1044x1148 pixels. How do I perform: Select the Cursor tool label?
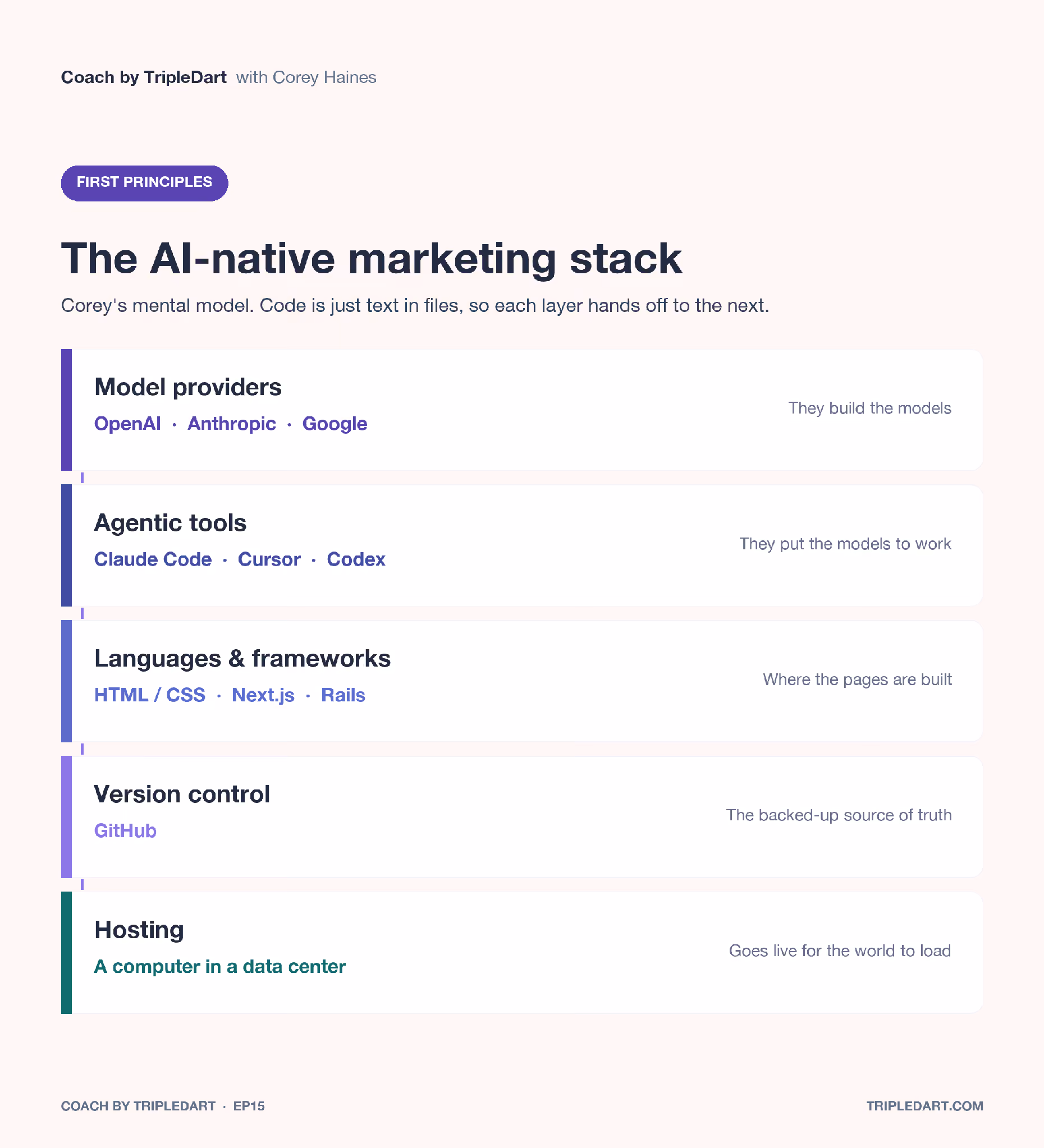(269, 559)
